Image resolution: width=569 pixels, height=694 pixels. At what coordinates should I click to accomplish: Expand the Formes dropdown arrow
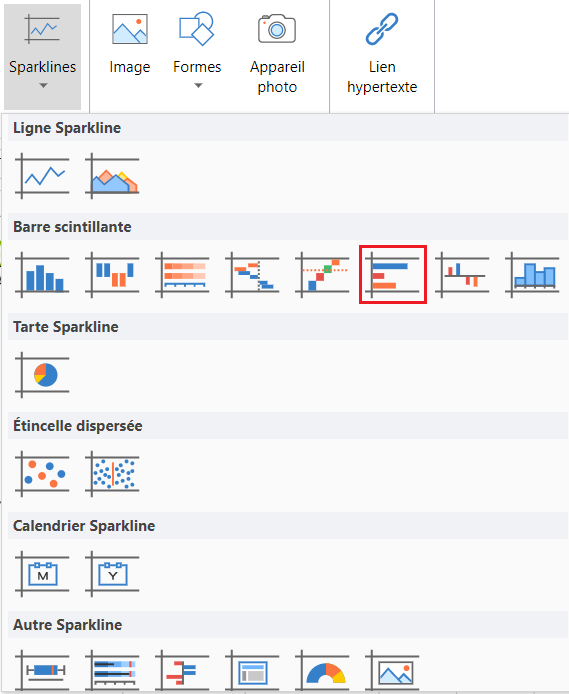[198, 86]
